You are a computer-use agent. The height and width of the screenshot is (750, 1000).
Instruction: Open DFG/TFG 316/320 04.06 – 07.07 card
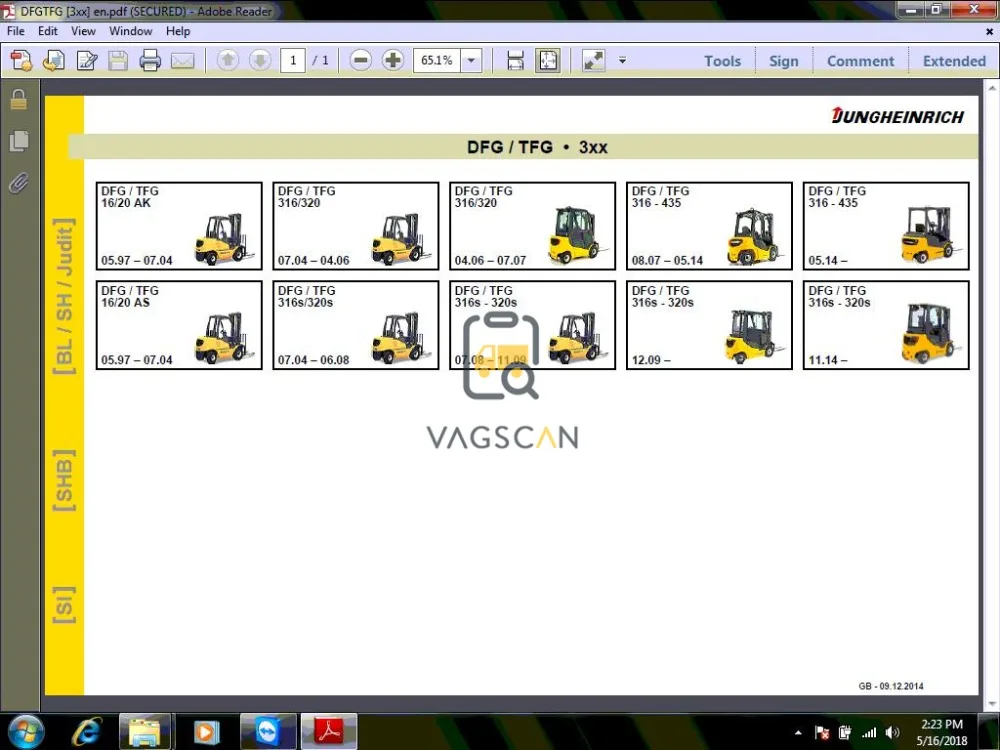tap(533, 226)
